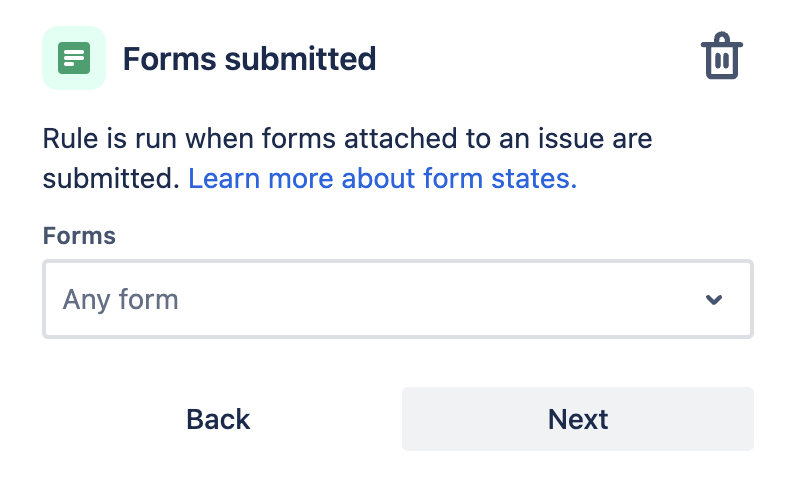Click the word Next in the grey button
The image size is (798, 494).
coord(578,420)
